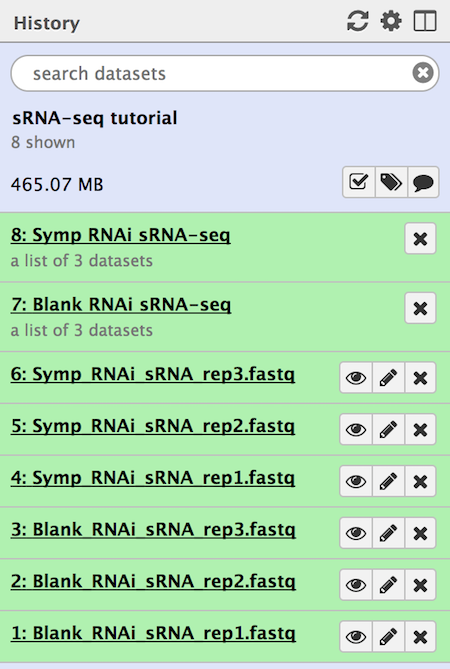450x669 pixels.
Task: Edit history annotation comment
Action: [x=423, y=182]
